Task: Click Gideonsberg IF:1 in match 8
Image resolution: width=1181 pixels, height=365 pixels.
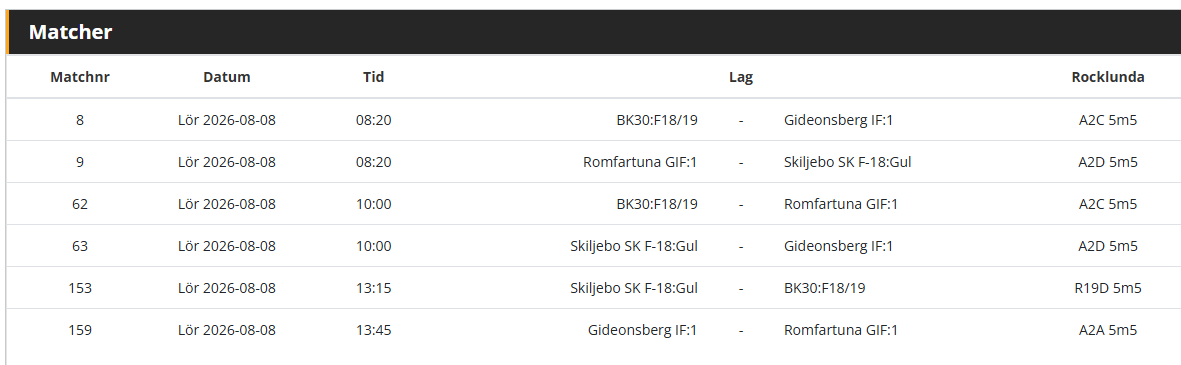Action: click(x=838, y=120)
